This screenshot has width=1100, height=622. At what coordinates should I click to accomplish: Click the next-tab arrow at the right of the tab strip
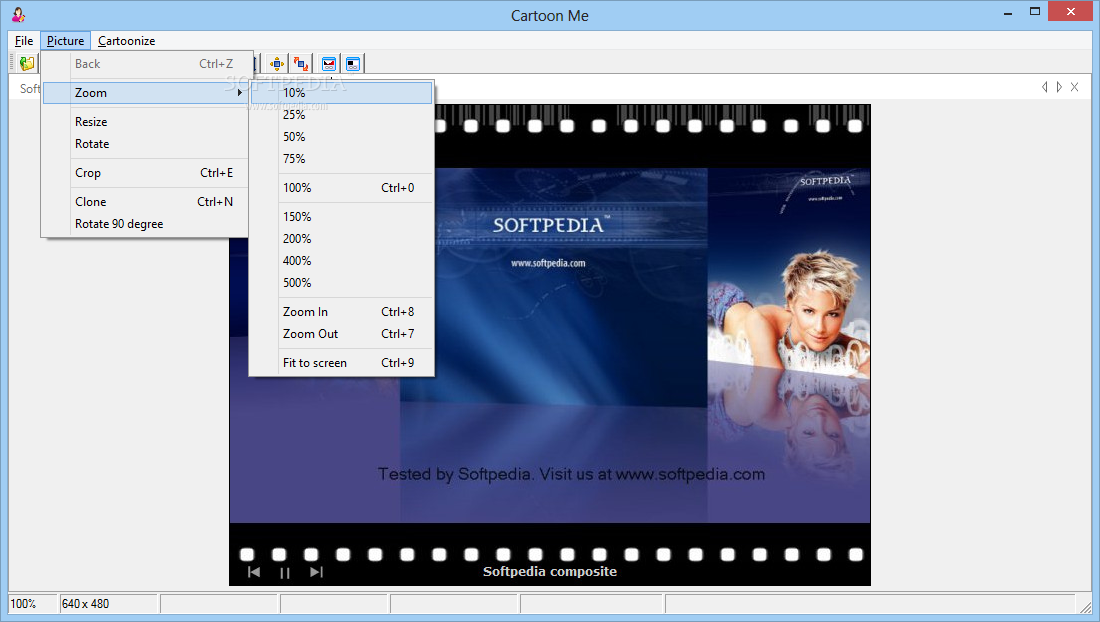click(x=1059, y=87)
